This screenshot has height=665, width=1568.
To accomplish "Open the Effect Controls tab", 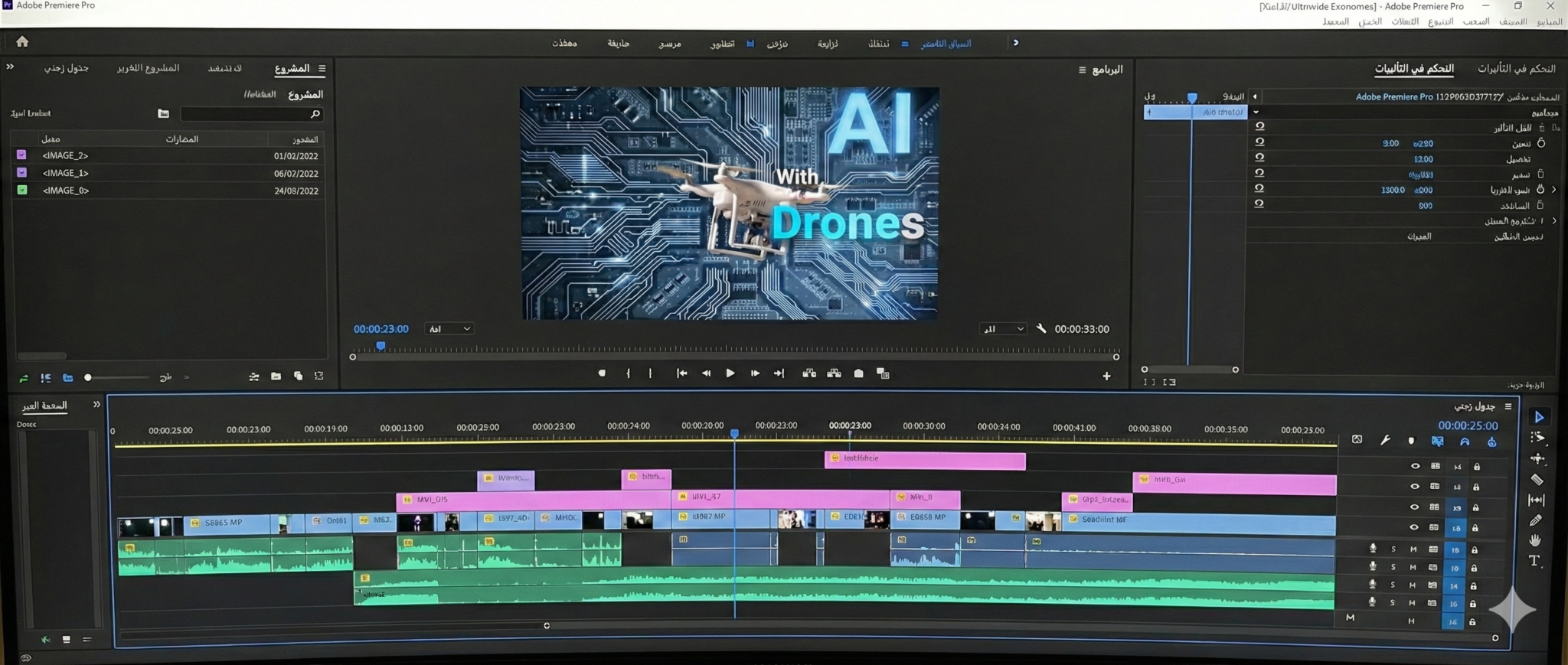I will coord(1413,69).
